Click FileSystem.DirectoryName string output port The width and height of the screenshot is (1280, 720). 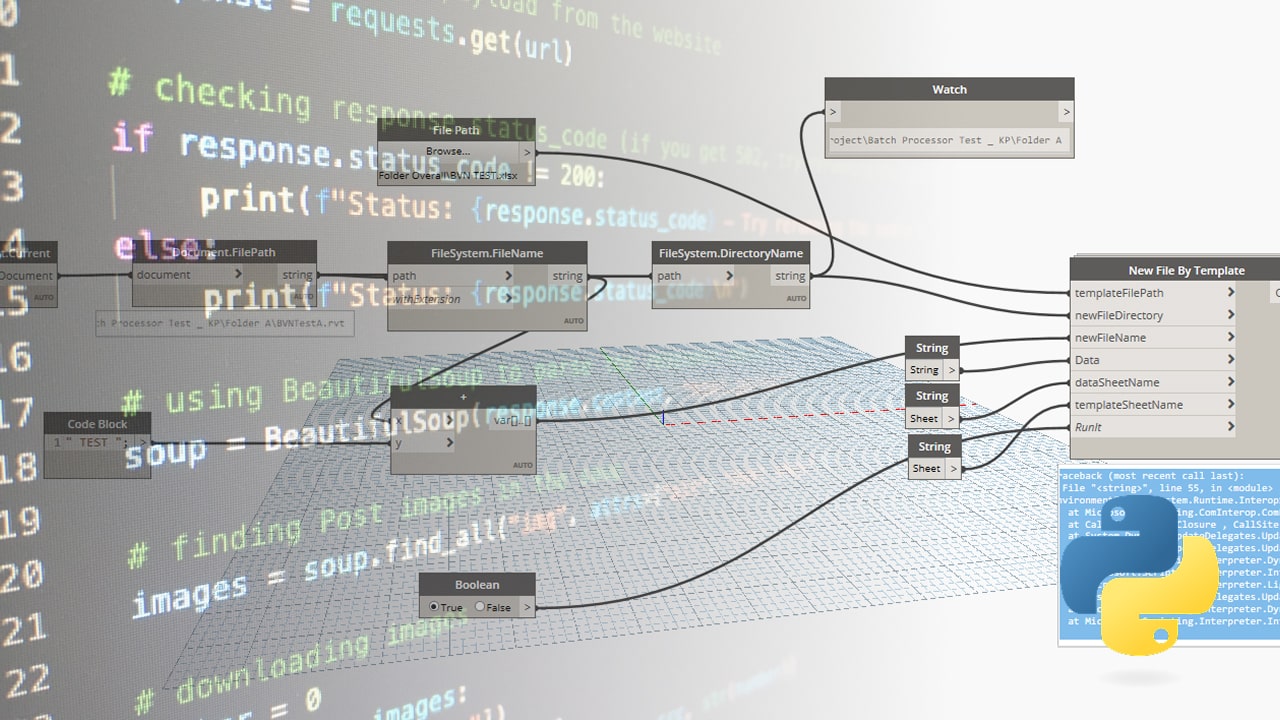tap(789, 276)
